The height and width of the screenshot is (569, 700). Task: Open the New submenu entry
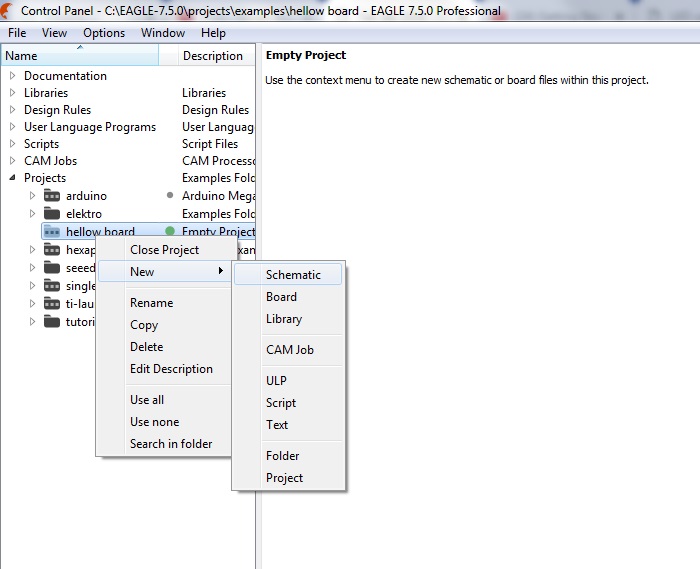[165, 271]
